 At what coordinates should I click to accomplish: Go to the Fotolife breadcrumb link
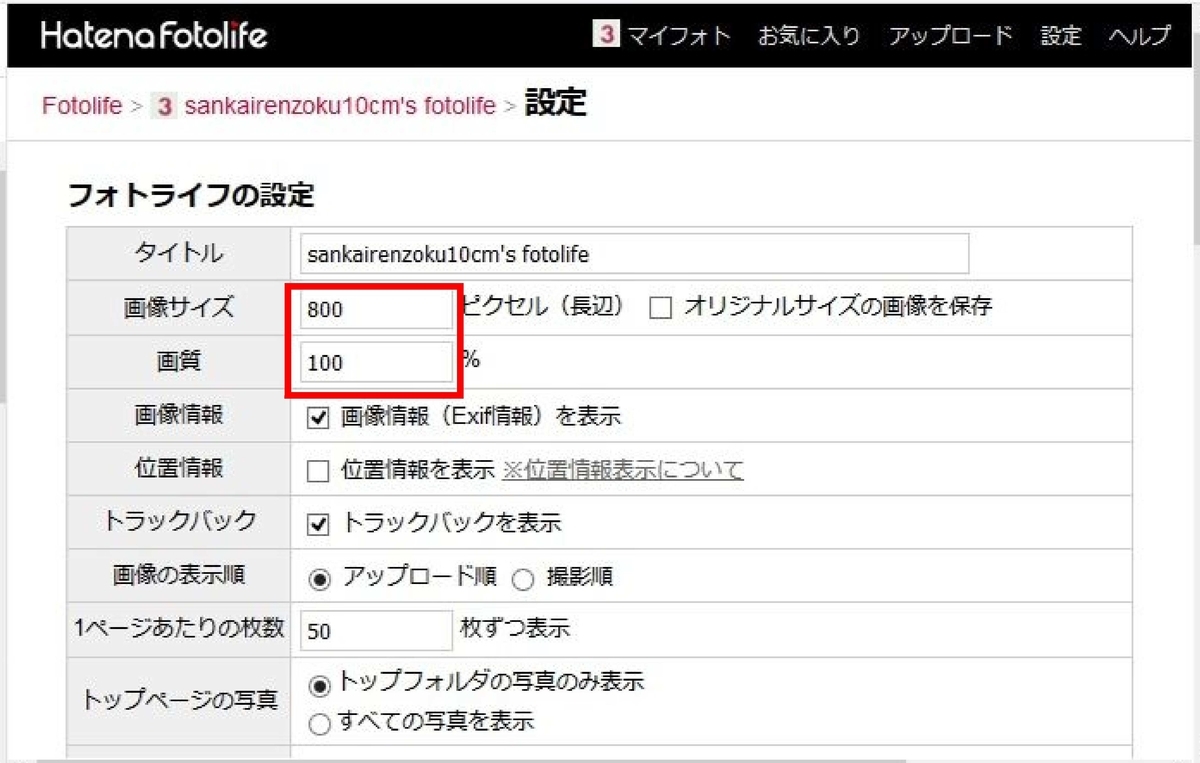click(82, 105)
